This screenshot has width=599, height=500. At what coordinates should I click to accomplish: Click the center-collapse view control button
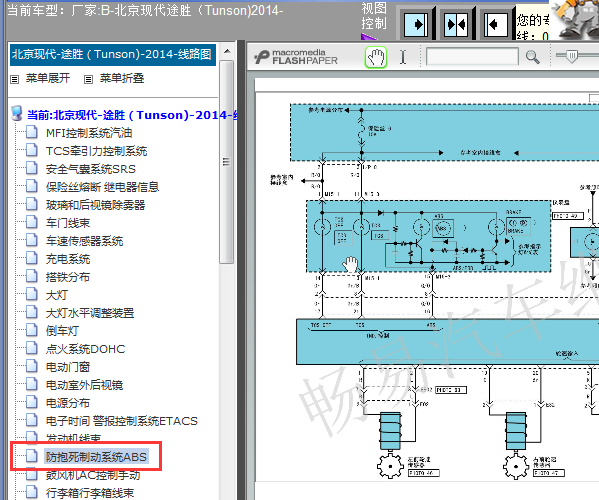click(456, 25)
